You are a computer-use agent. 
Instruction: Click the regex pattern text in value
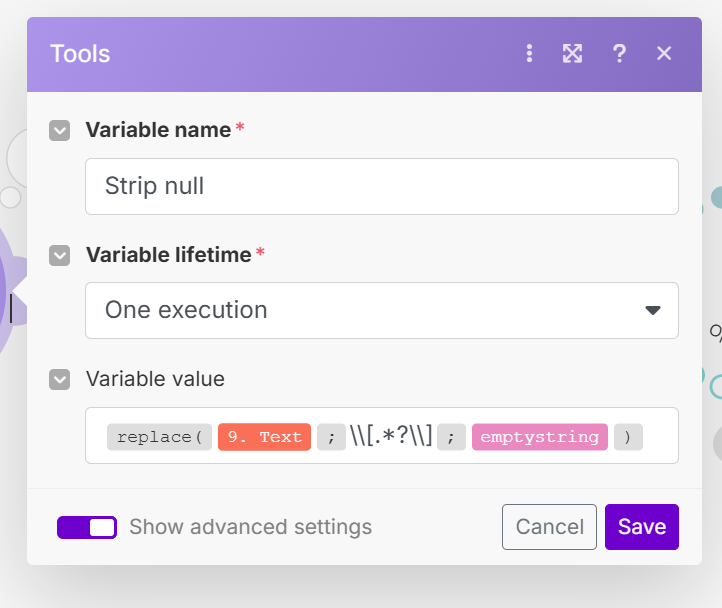point(391,437)
